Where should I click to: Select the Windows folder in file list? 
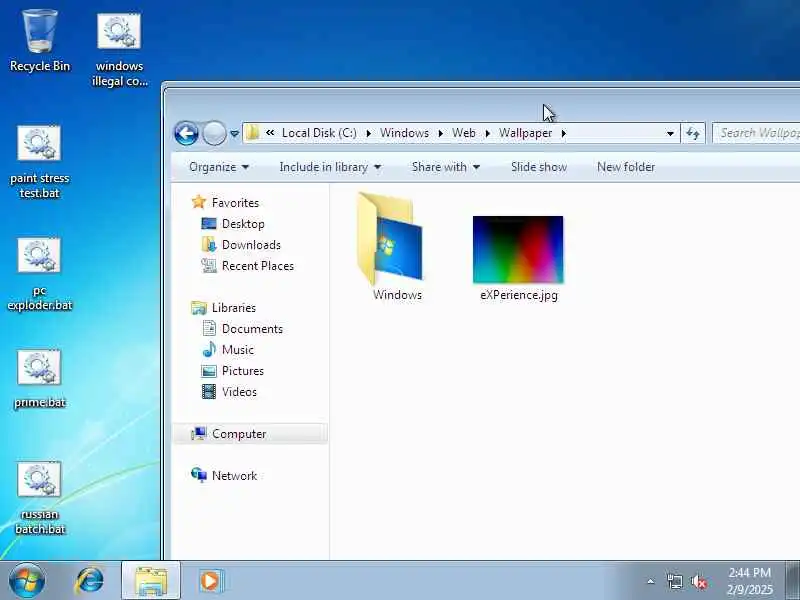coord(393,246)
